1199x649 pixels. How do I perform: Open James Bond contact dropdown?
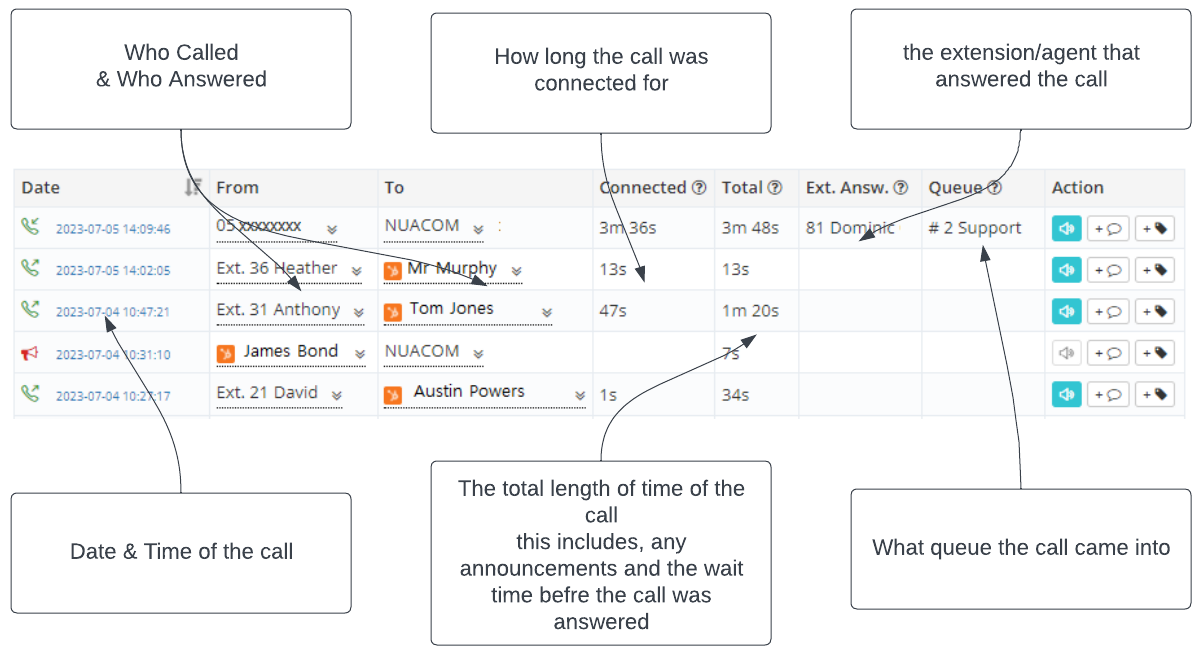pos(359,354)
